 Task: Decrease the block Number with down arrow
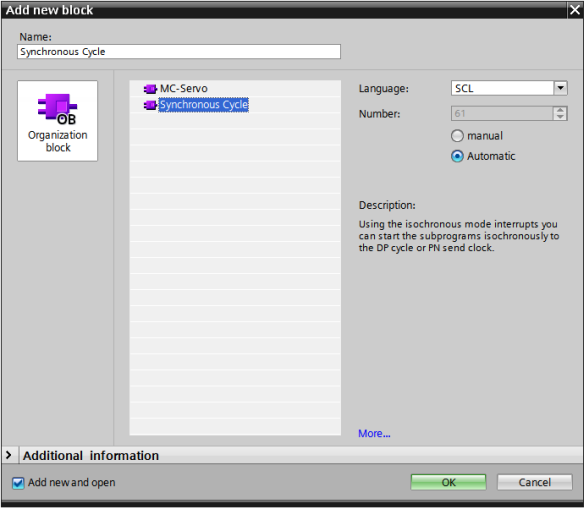click(x=560, y=117)
